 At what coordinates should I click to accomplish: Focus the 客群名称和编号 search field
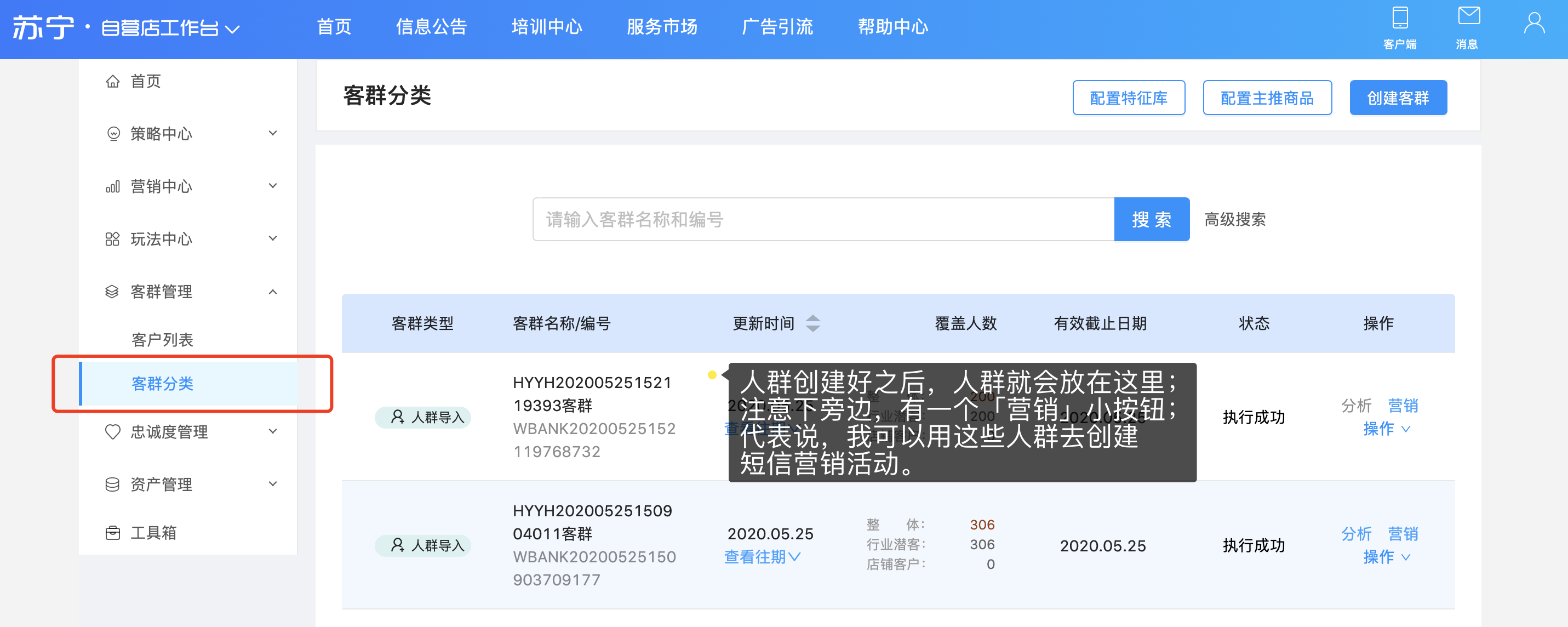click(x=823, y=219)
